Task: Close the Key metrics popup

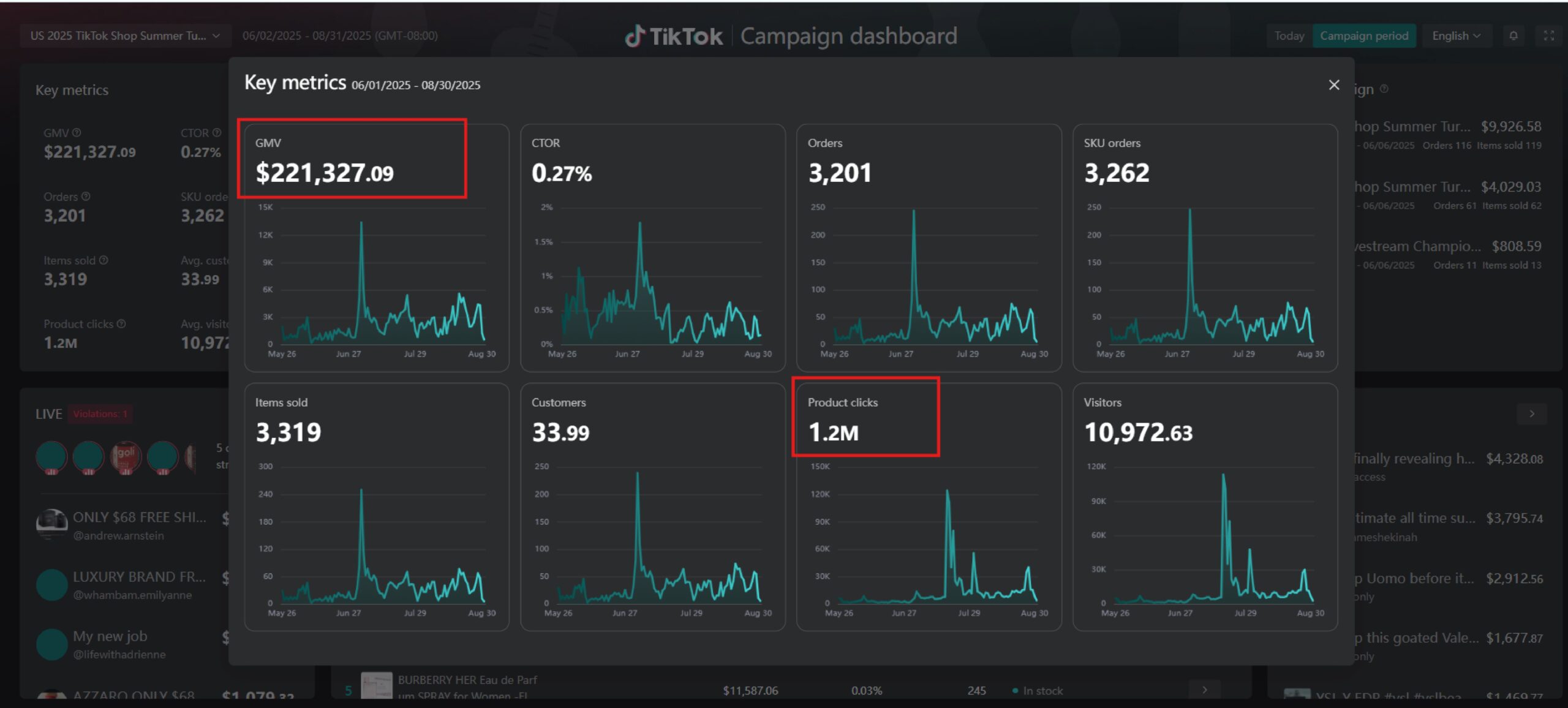Action: tap(1333, 85)
